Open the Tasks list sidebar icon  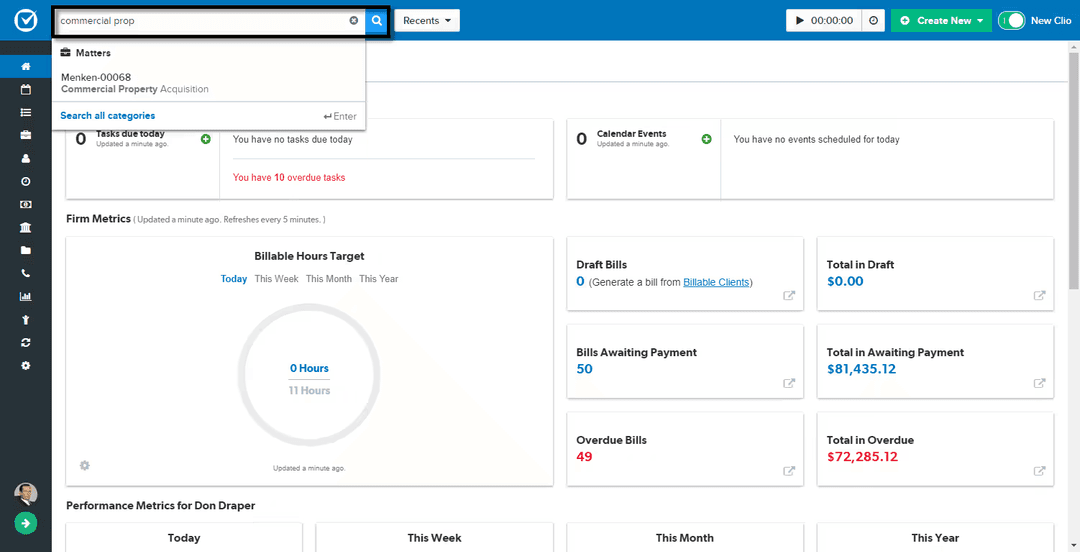pos(25,112)
